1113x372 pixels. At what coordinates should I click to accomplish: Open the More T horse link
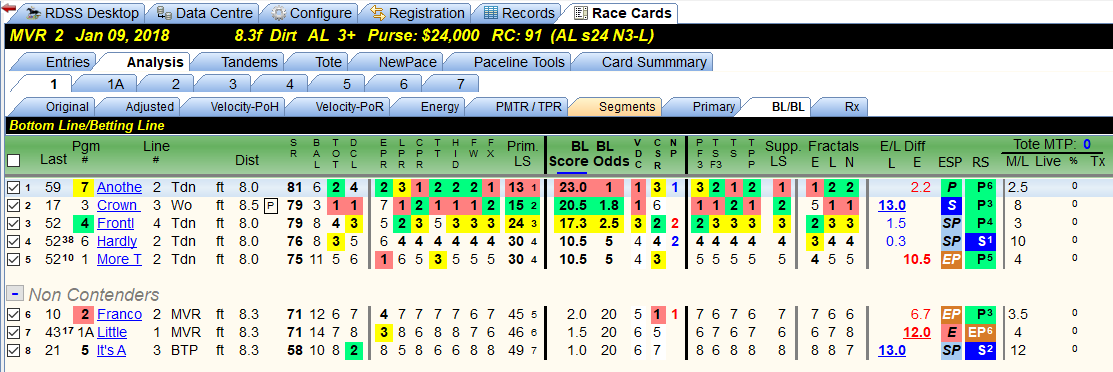click(119, 259)
